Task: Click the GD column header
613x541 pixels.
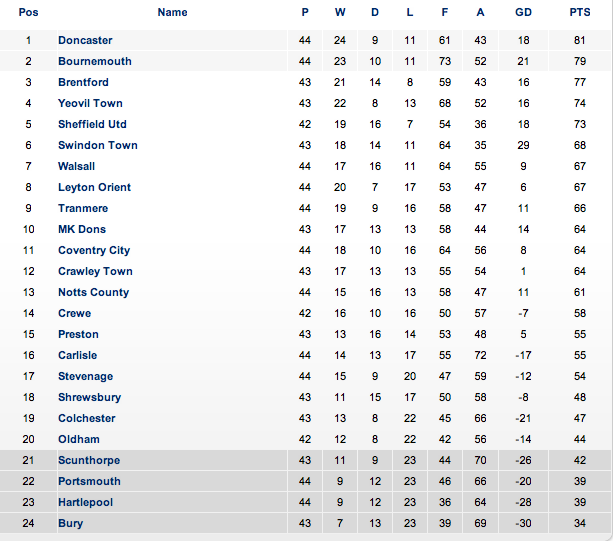Action: [523, 12]
